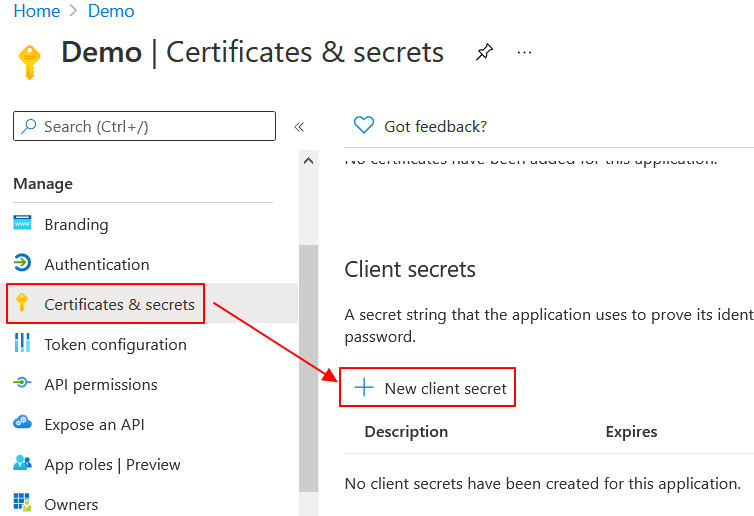Screen dimensions: 754x516
Task: Click the Expose an API cloud icon
Action: [23, 424]
